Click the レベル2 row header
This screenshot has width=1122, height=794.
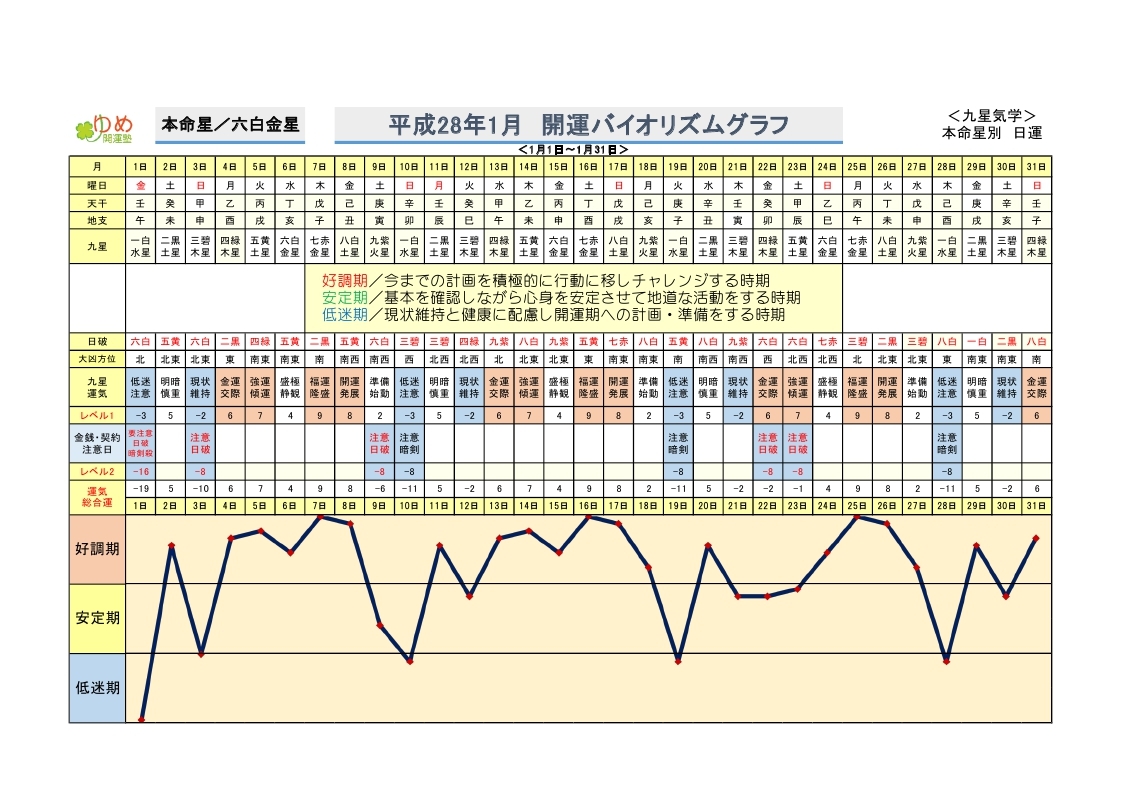point(97,471)
